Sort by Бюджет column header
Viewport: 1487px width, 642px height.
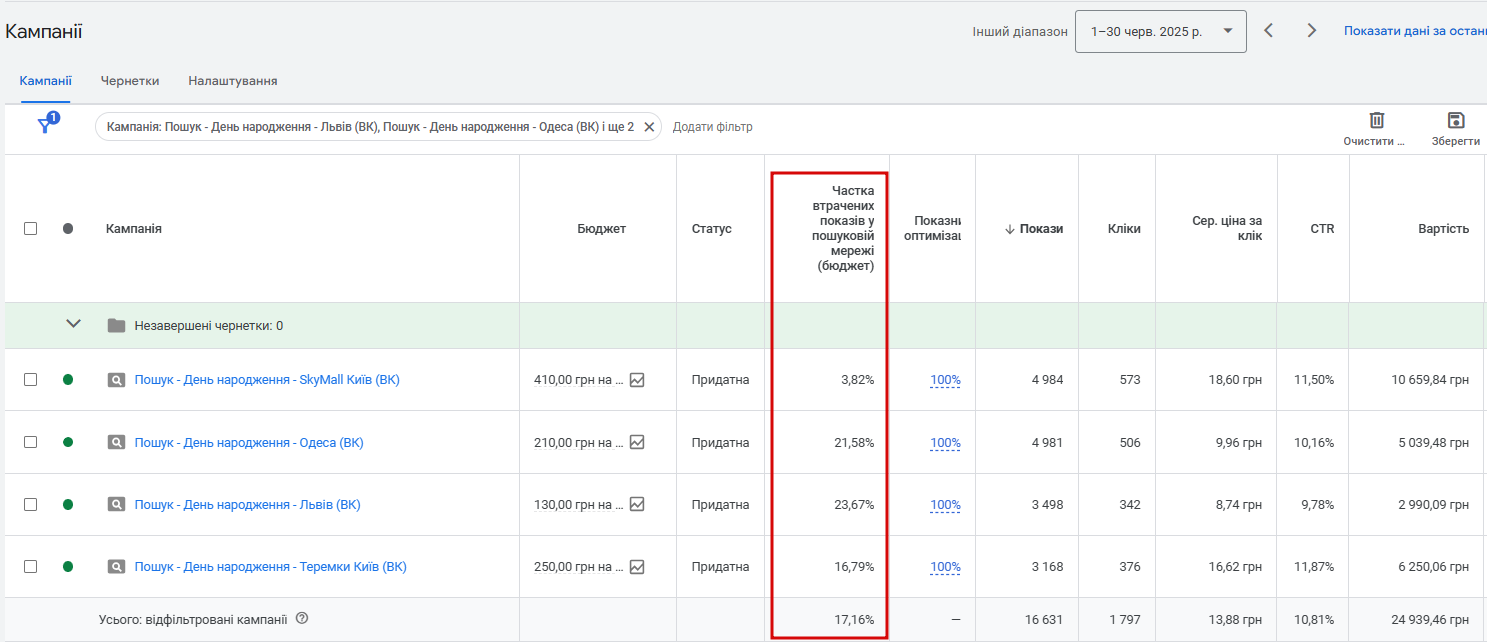601,229
